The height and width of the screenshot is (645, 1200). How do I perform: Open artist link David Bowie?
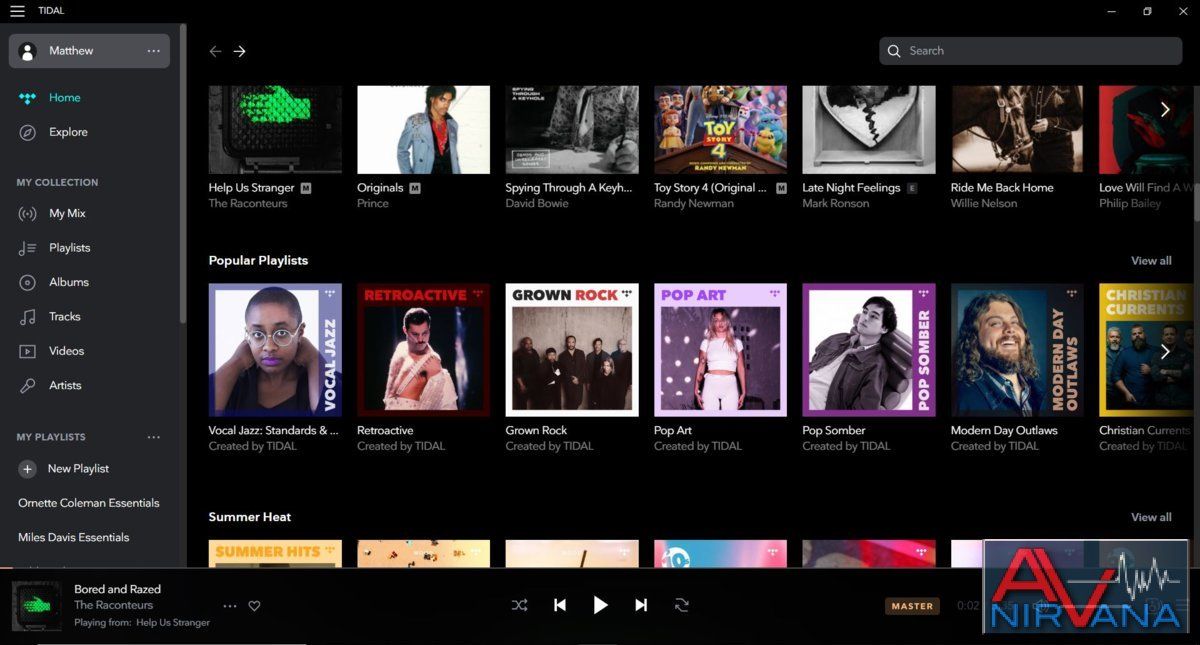pyautogui.click(x=537, y=204)
